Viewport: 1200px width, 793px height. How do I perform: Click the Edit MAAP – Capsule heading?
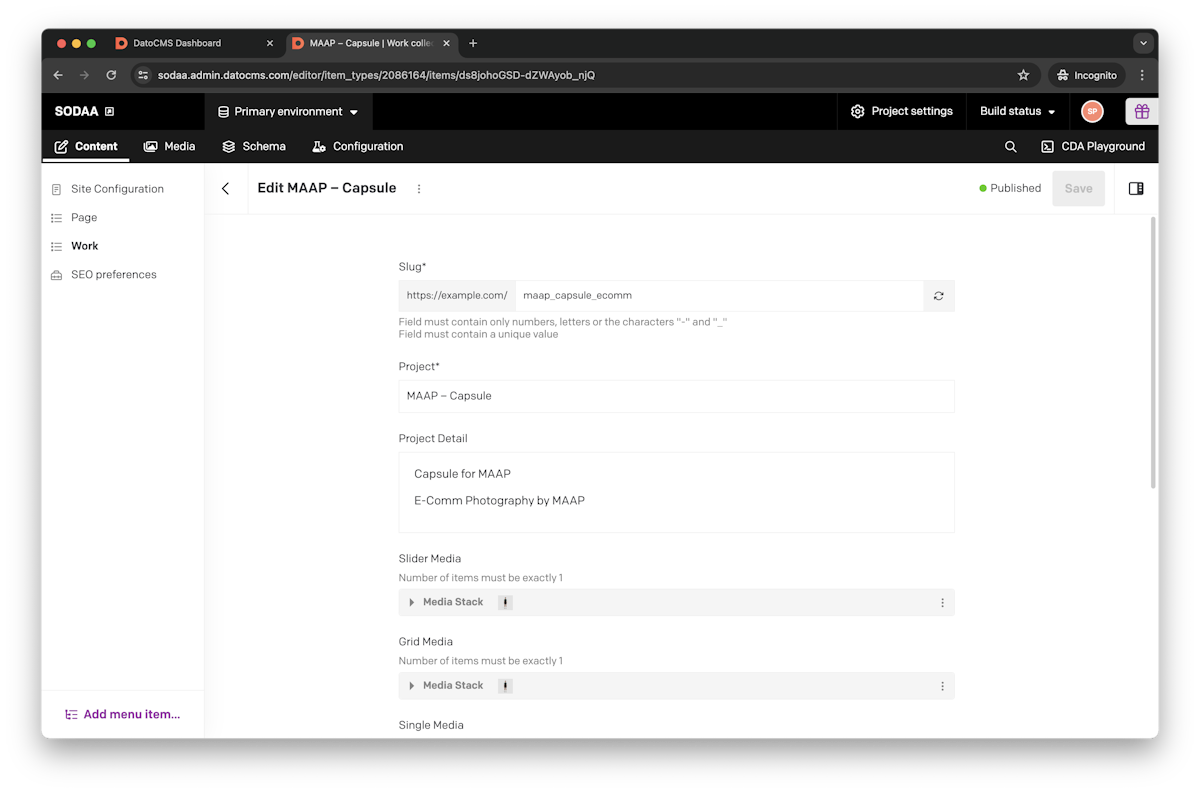pyautogui.click(x=327, y=188)
